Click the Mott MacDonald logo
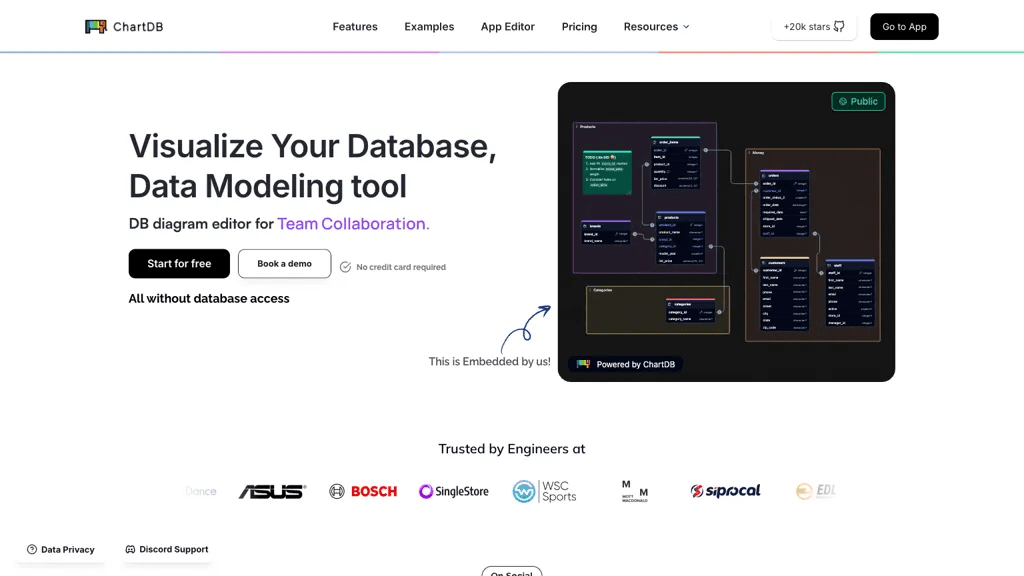 634,491
